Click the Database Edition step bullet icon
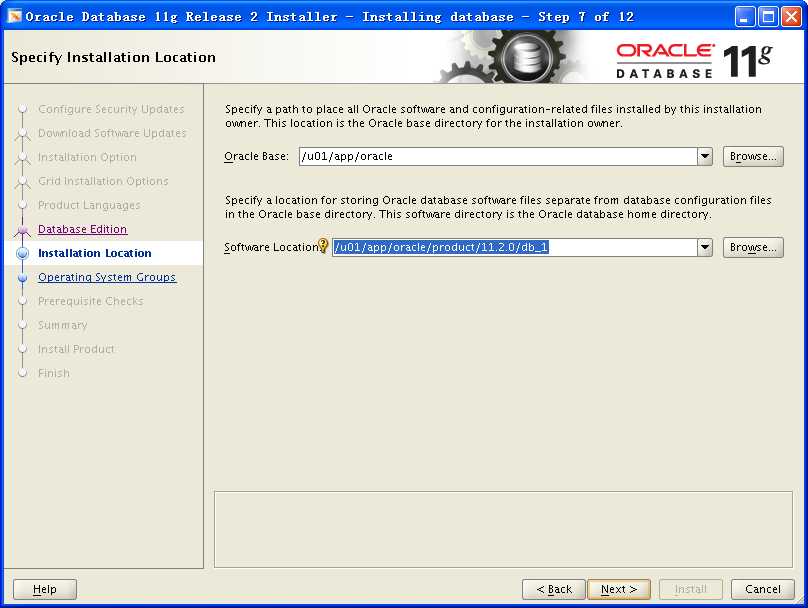 [22, 230]
